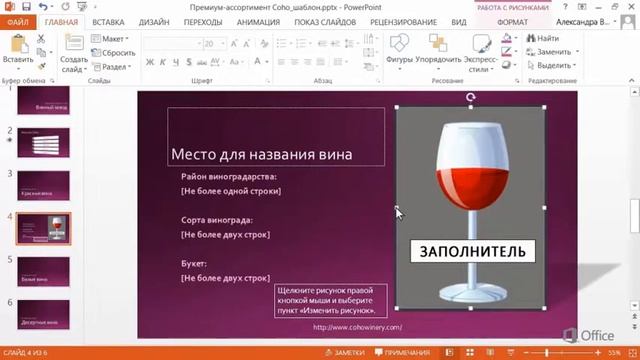Switch to ПОКАЗ СЛАЙДОВ tab

[x=325, y=22]
